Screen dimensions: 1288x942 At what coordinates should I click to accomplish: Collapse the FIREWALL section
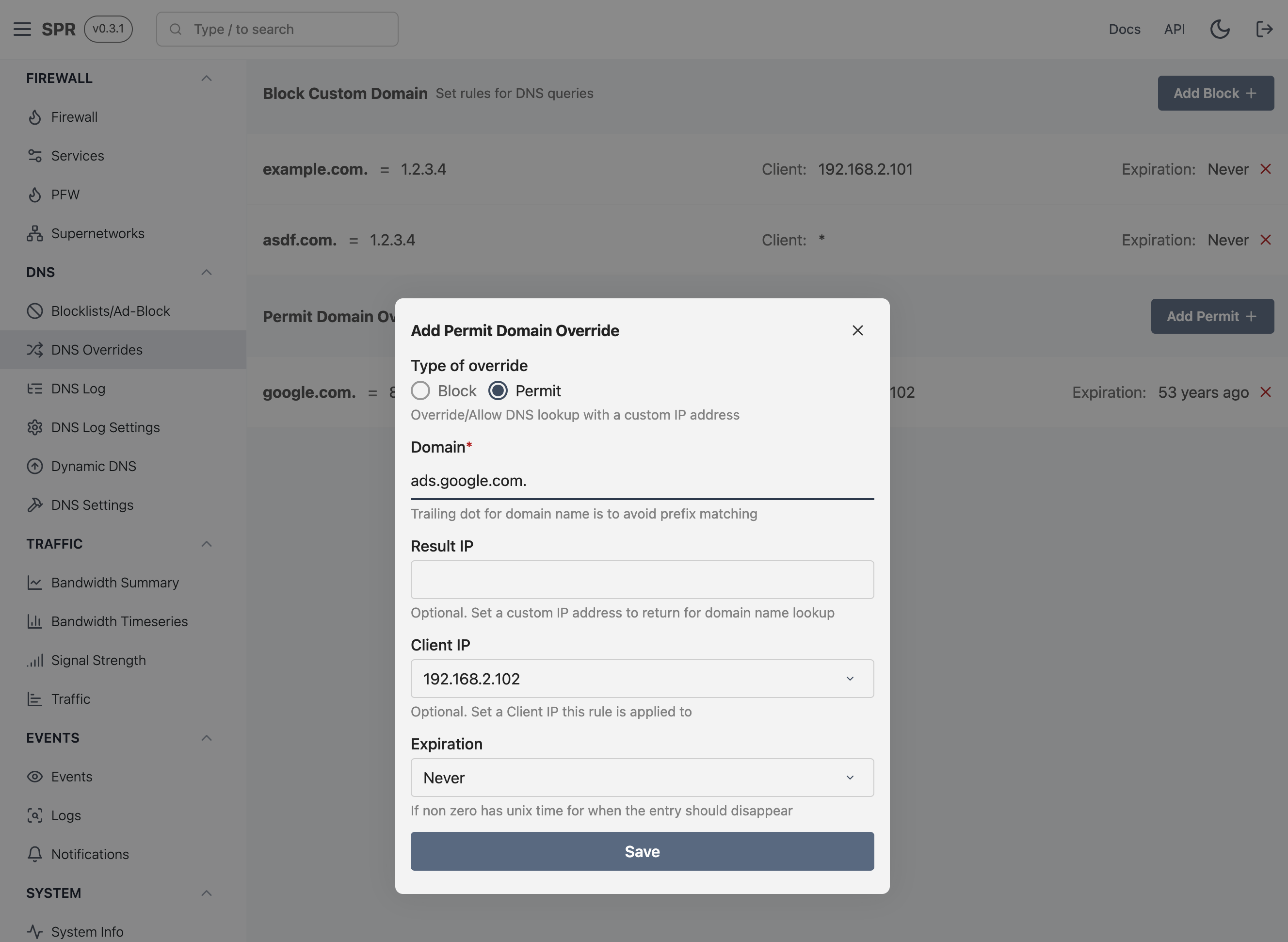(206, 78)
